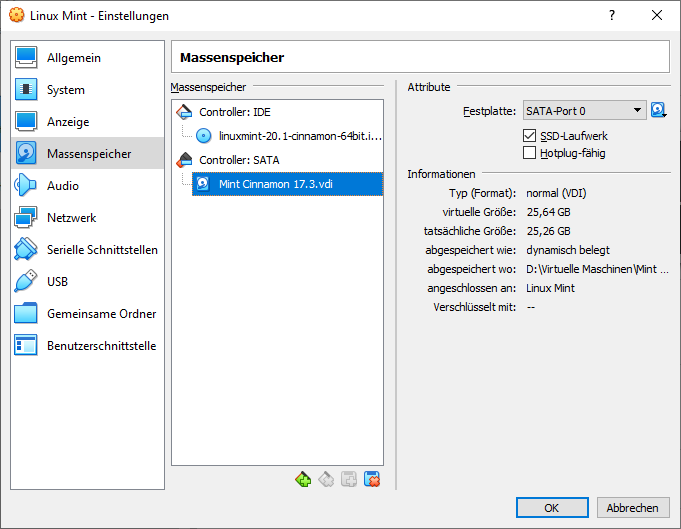Click the remove controller icon
The height and width of the screenshot is (529, 681).
326,479
